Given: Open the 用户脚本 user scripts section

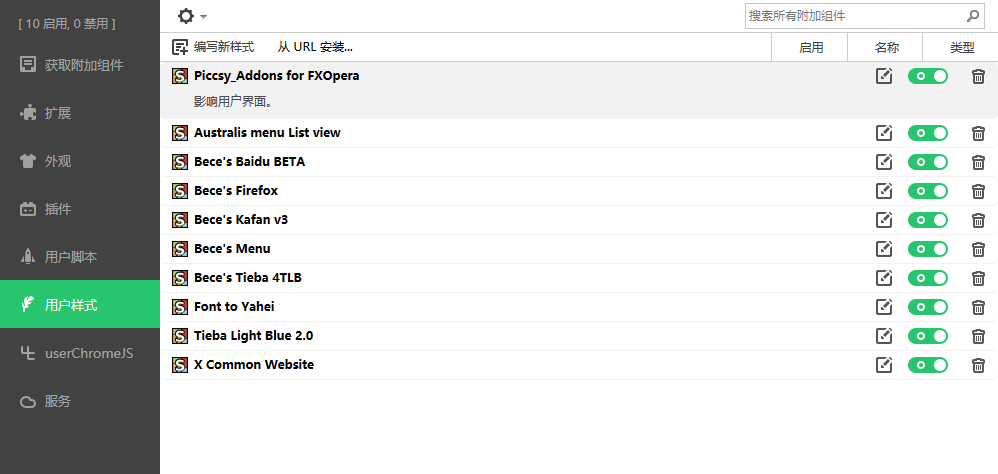Looking at the screenshot, I should tap(80, 257).
